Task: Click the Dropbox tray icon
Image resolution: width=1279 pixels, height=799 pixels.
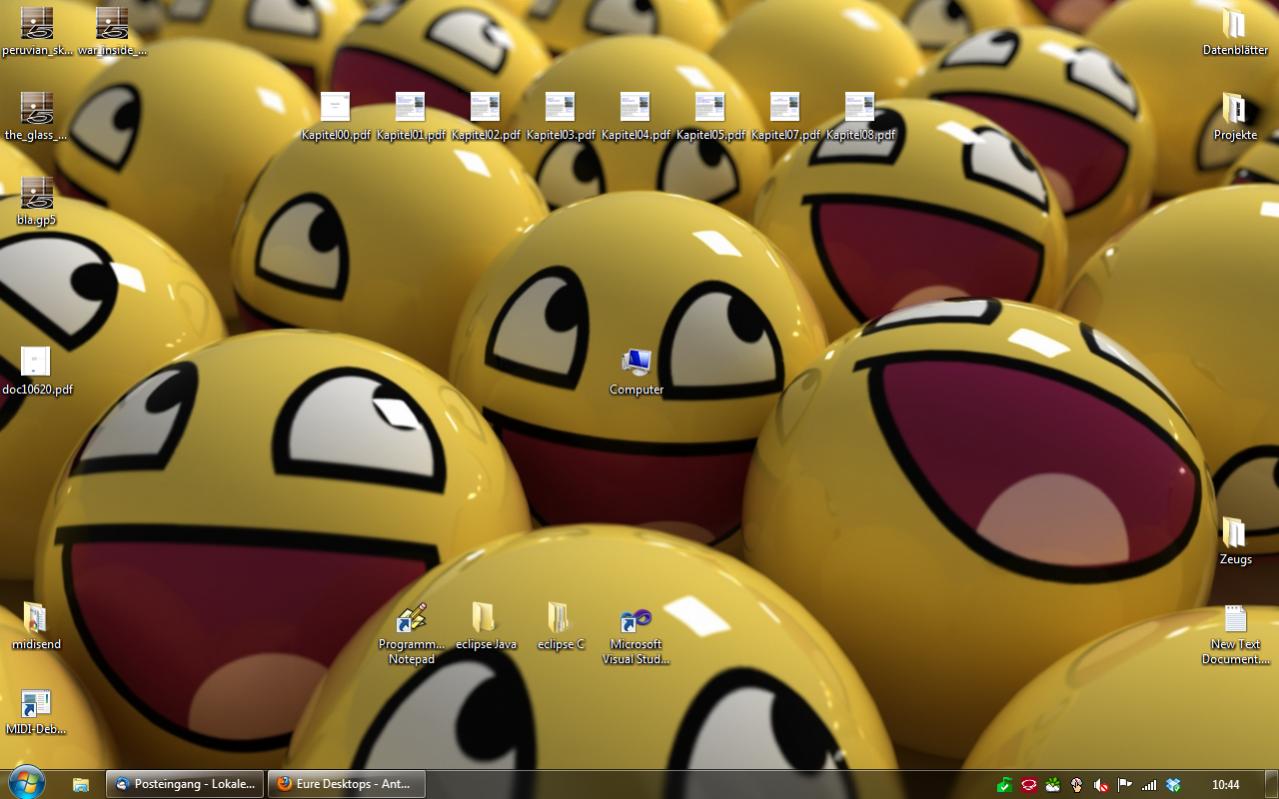Action: point(1173,785)
